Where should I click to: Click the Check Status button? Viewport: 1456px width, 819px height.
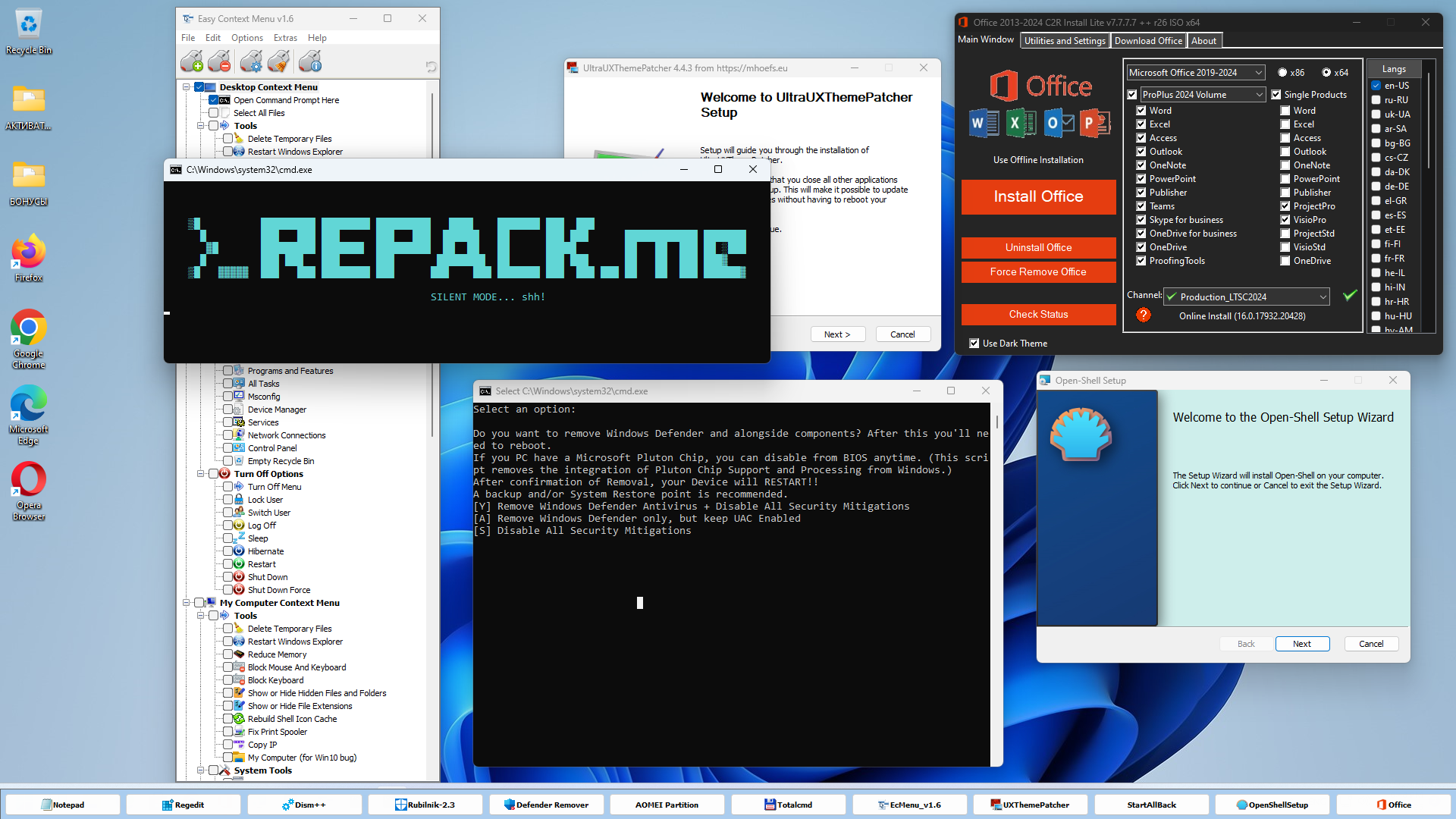coord(1038,315)
